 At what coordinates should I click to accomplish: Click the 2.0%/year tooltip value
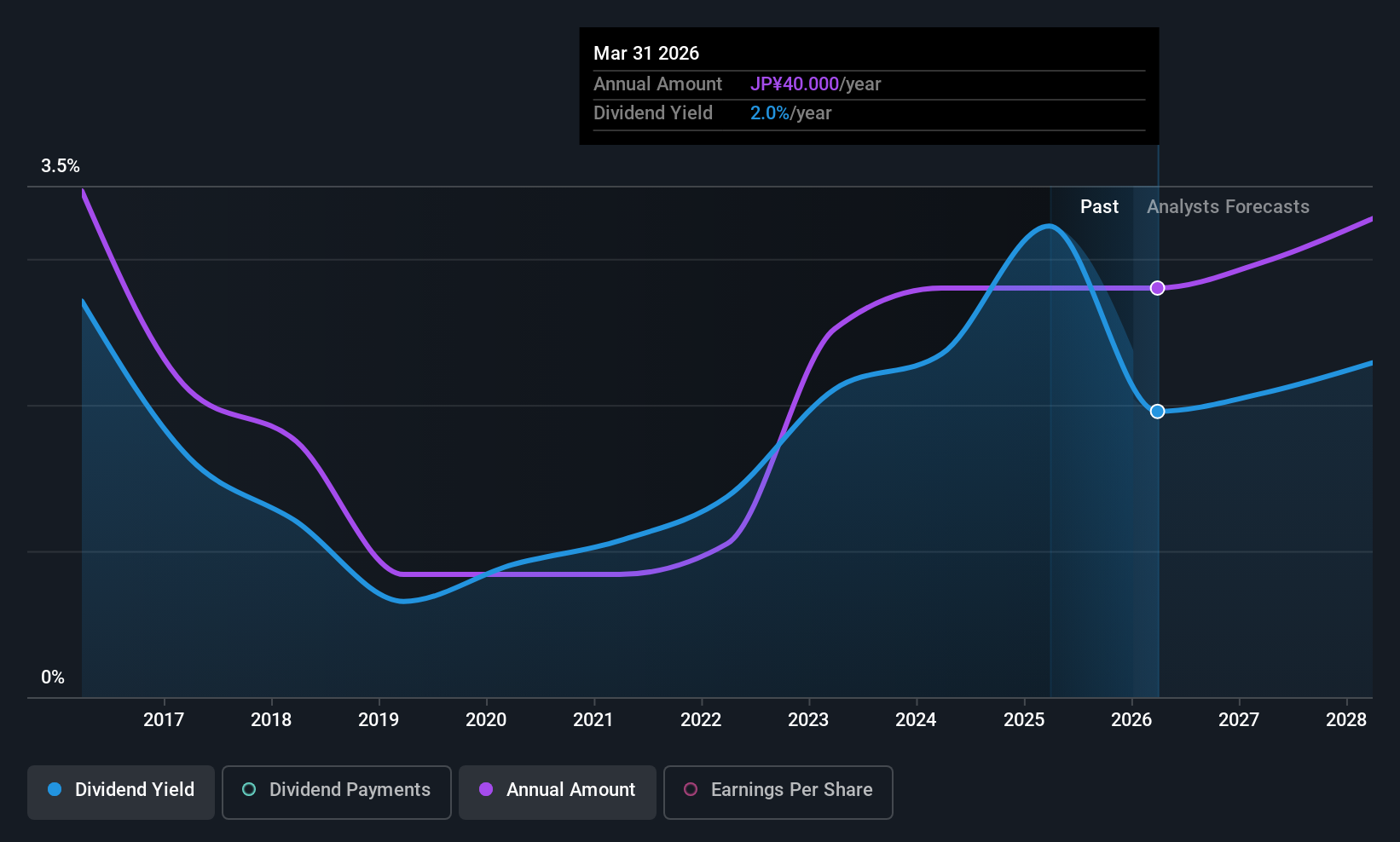tap(790, 113)
